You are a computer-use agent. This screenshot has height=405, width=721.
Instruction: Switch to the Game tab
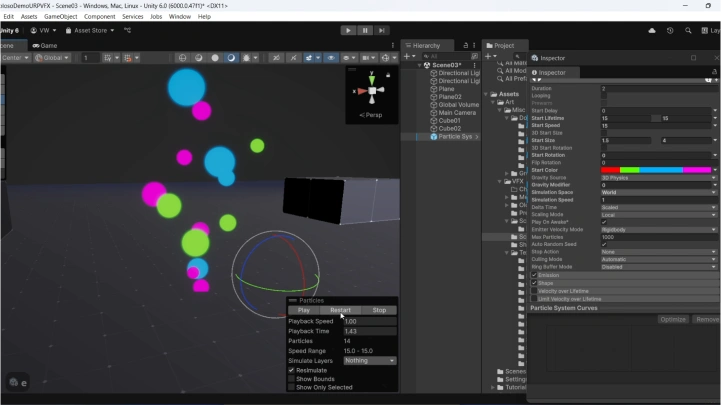click(45, 46)
